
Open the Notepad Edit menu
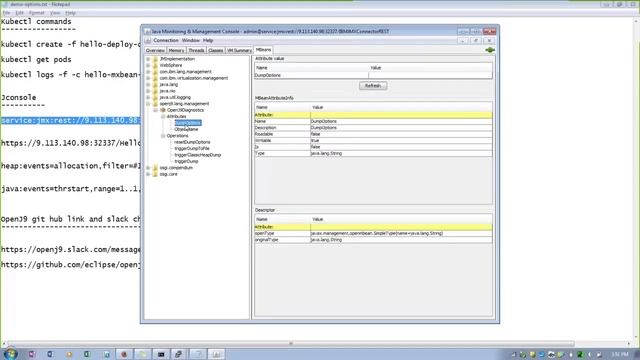coord(20,13)
